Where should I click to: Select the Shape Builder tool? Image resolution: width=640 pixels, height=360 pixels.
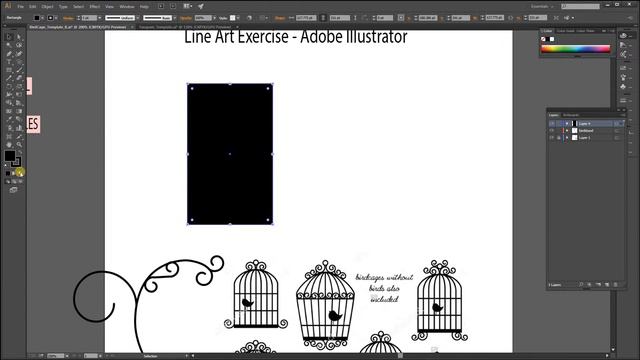pos(9,103)
